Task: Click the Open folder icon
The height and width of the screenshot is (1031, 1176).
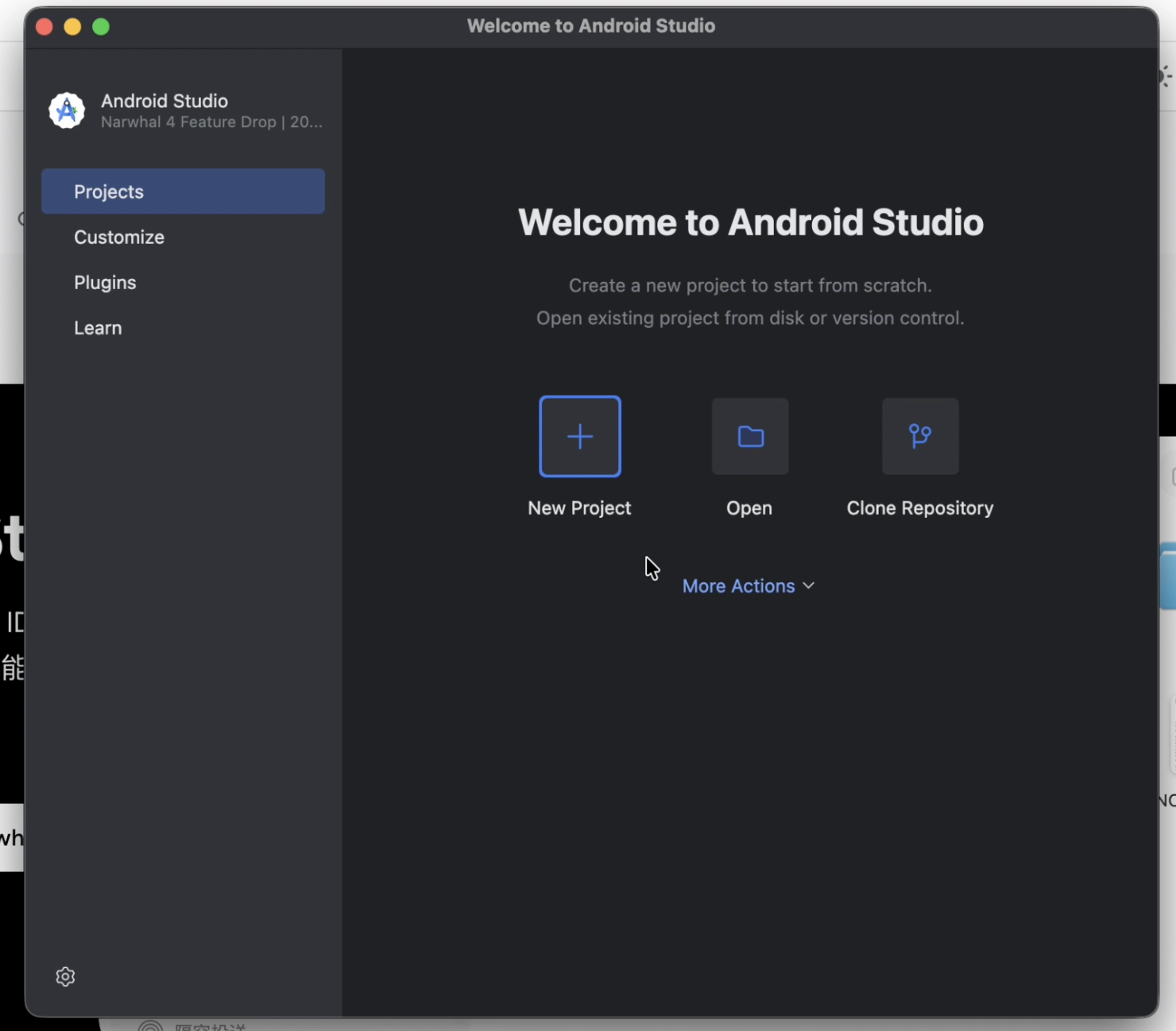Action: click(x=750, y=436)
